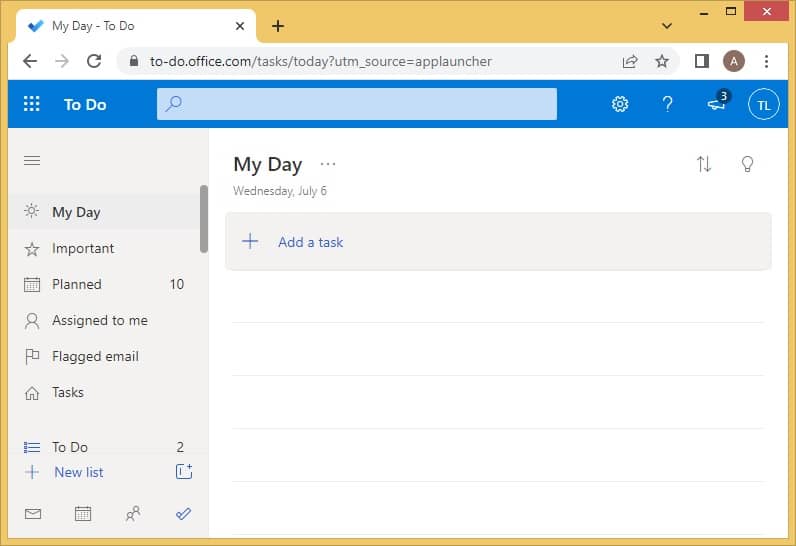
Task: Click the star icon next to Important
Action: pyautogui.click(x=32, y=249)
